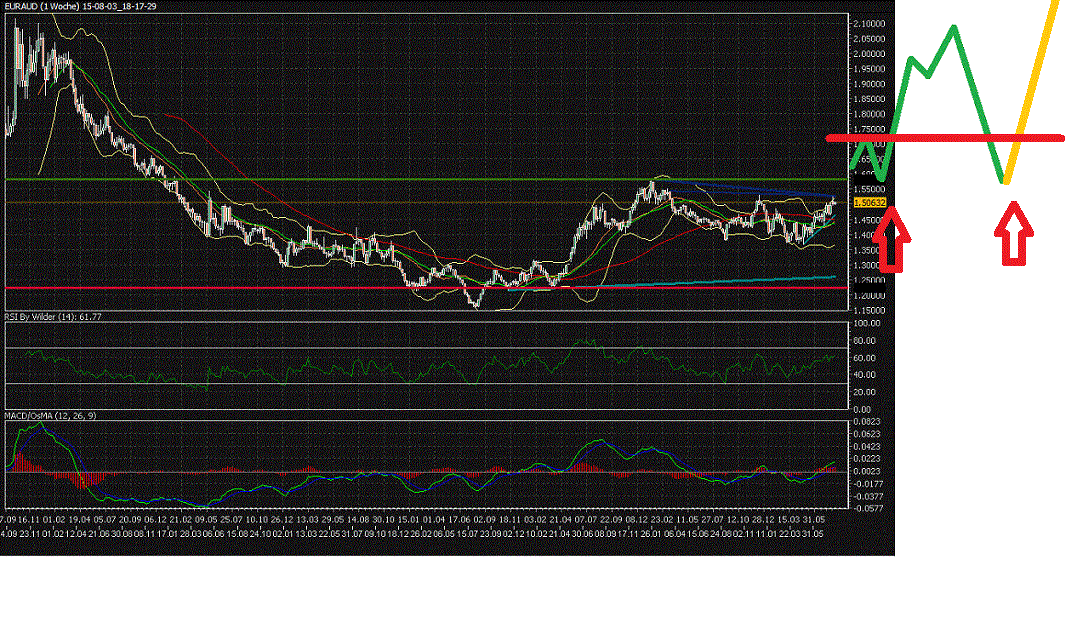Click the 1.35000 price axis value
1077x628 pixels.
(x=869, y=251)
